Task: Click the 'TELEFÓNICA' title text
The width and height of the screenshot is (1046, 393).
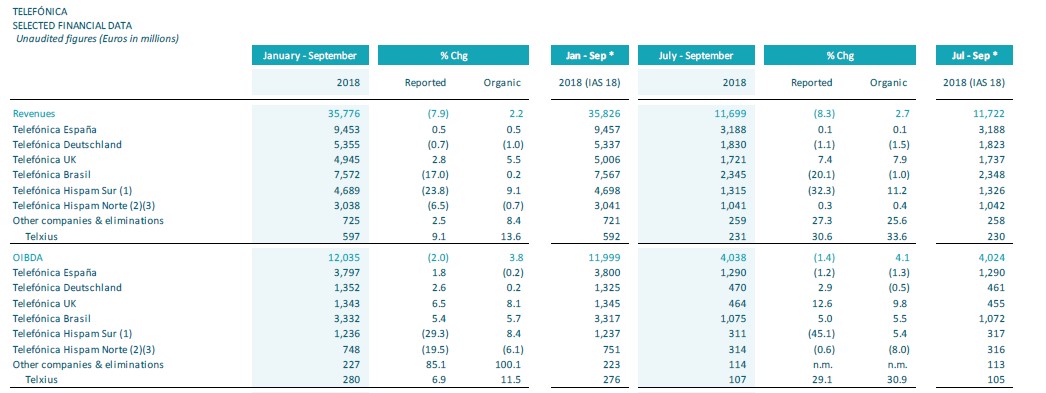Action: pyautogui.click(x=39, y=12)
